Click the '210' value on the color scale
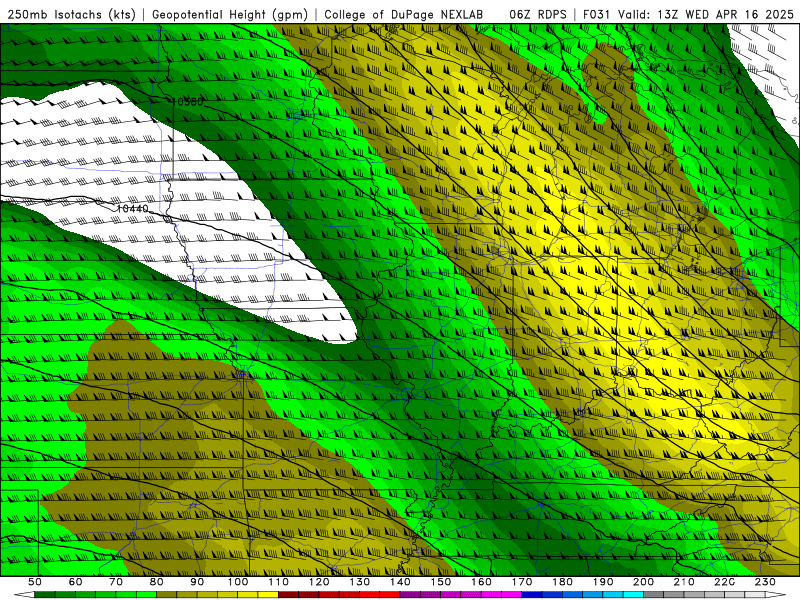The image size is (800, 600). 684,582
